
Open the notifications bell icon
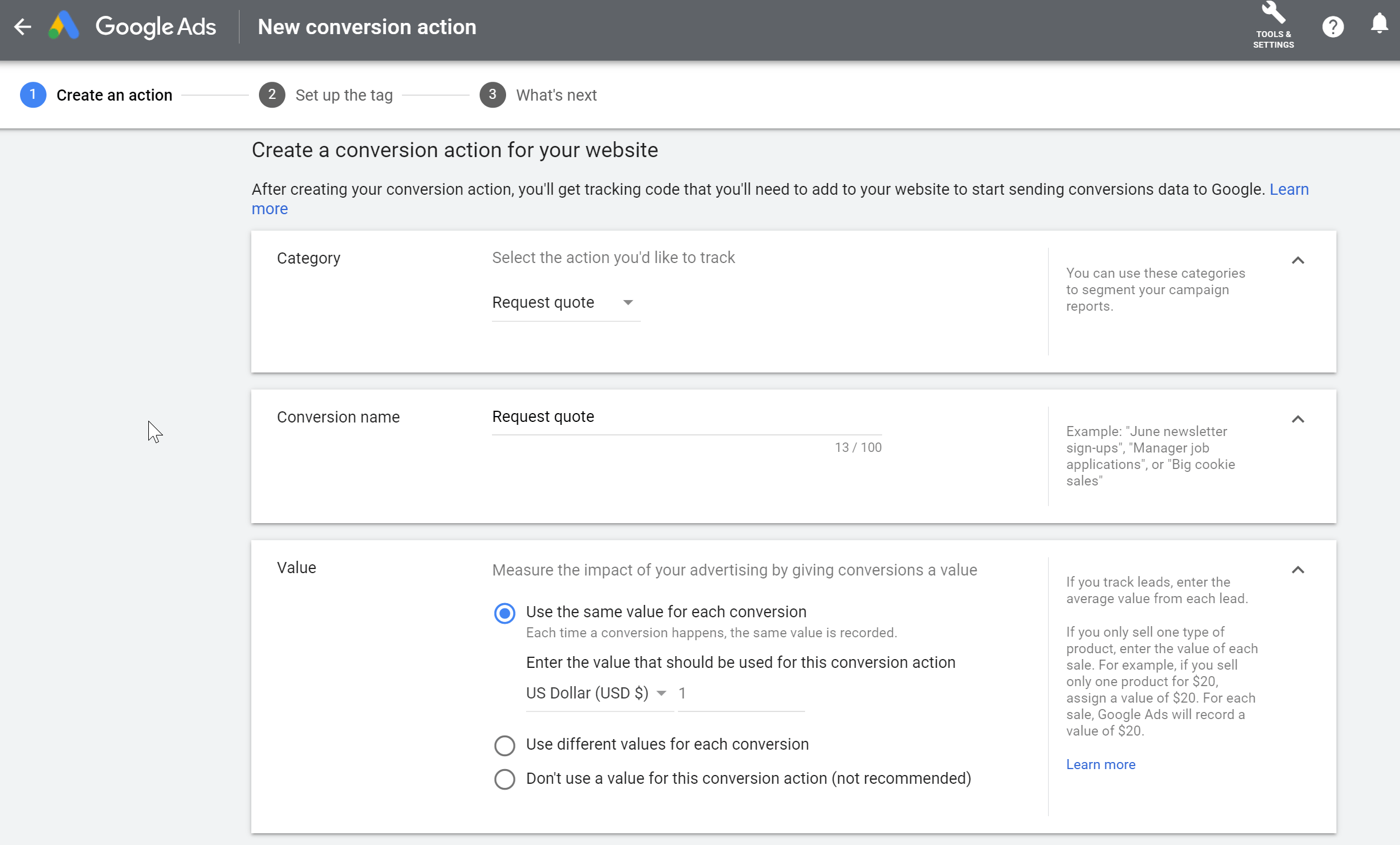click(x=1379, y=24)
